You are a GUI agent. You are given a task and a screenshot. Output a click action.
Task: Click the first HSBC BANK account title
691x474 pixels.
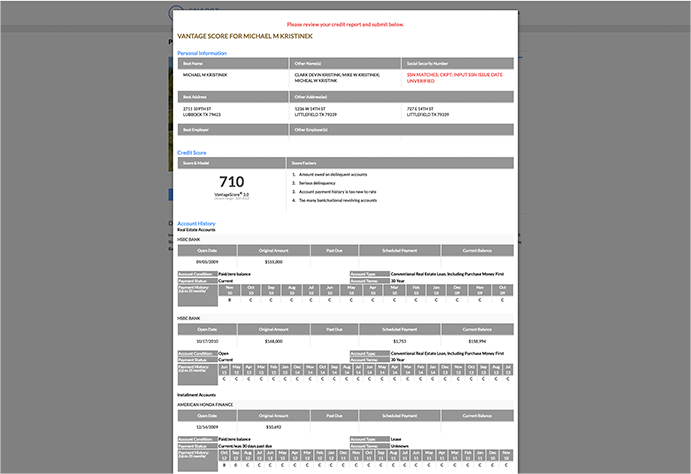coord(189,240)
